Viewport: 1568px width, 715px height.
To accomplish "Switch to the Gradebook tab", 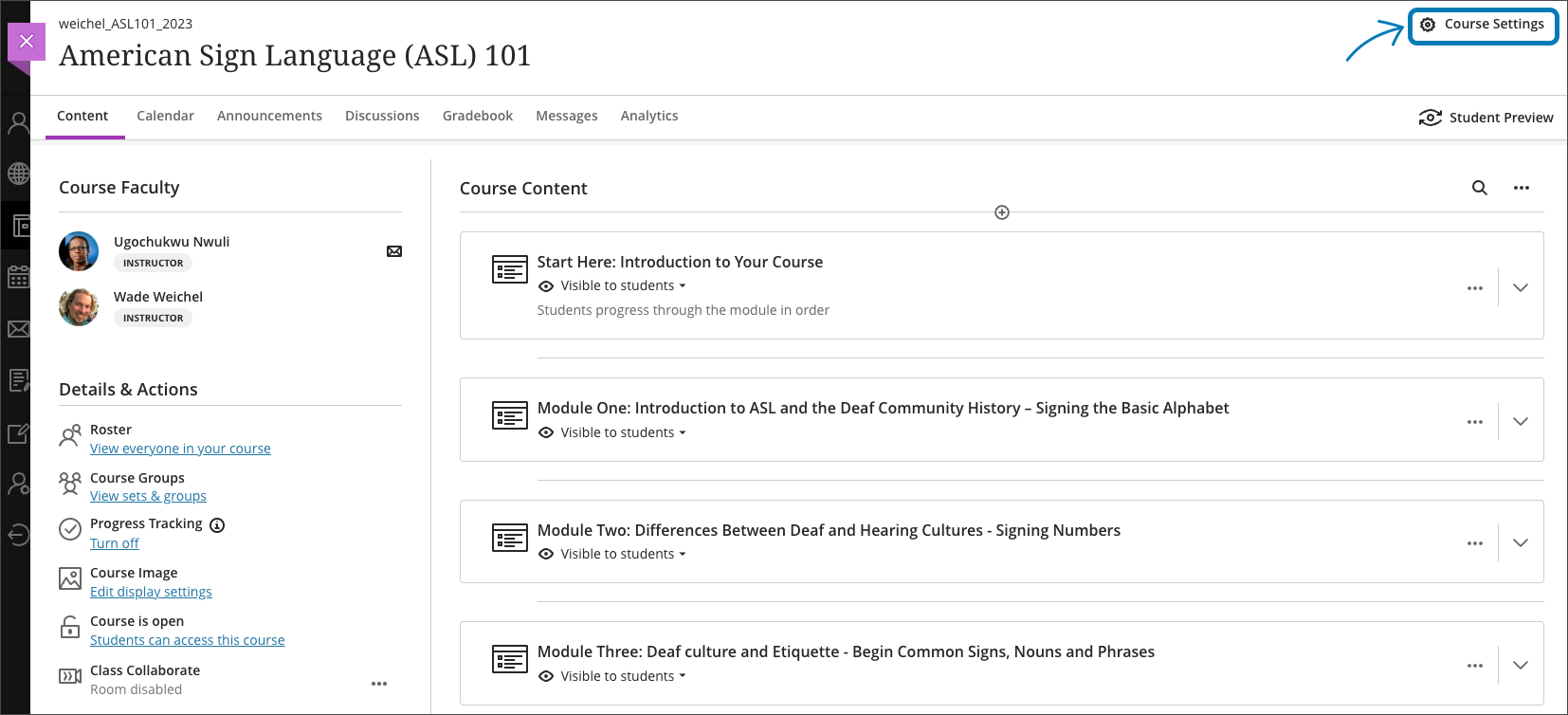I will pyautogui.click(x=477, y=115).
